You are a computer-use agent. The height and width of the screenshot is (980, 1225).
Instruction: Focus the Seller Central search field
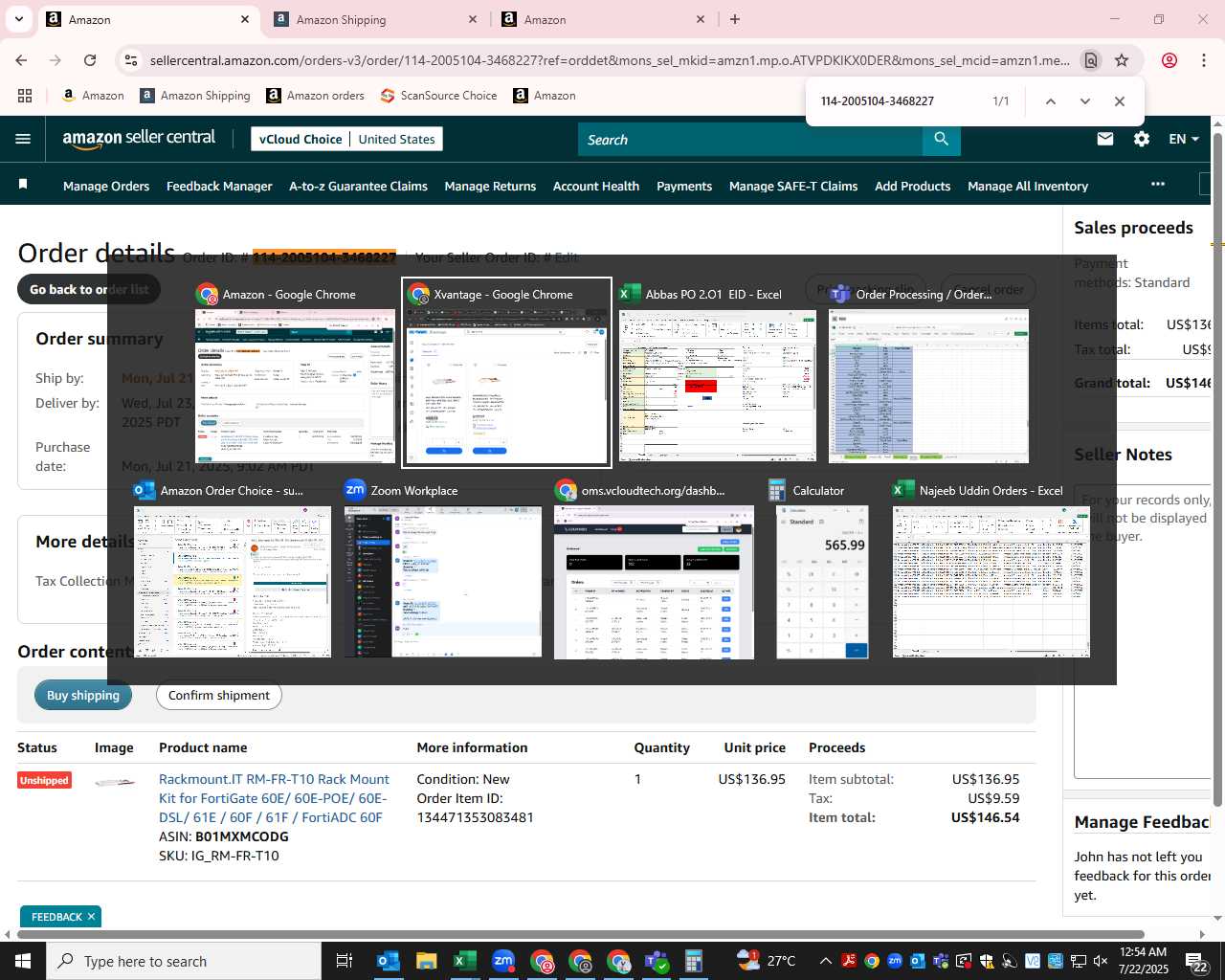coord(750,139)
